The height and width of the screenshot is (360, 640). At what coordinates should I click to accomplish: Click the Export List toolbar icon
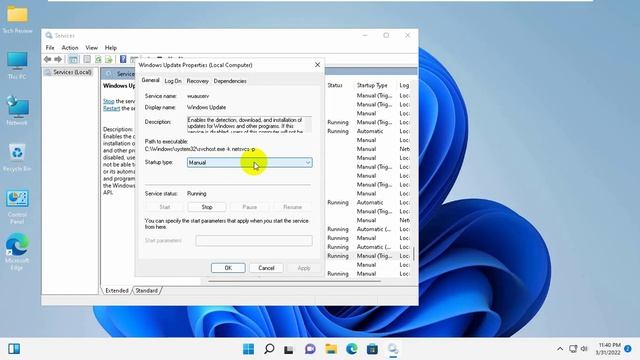pos(109,60)
